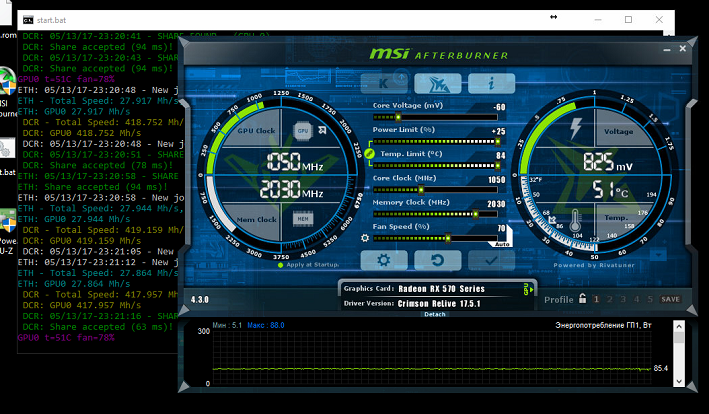
Task: Expand the GPU selector arrow beside graphics card
Action: click(528, 289)
